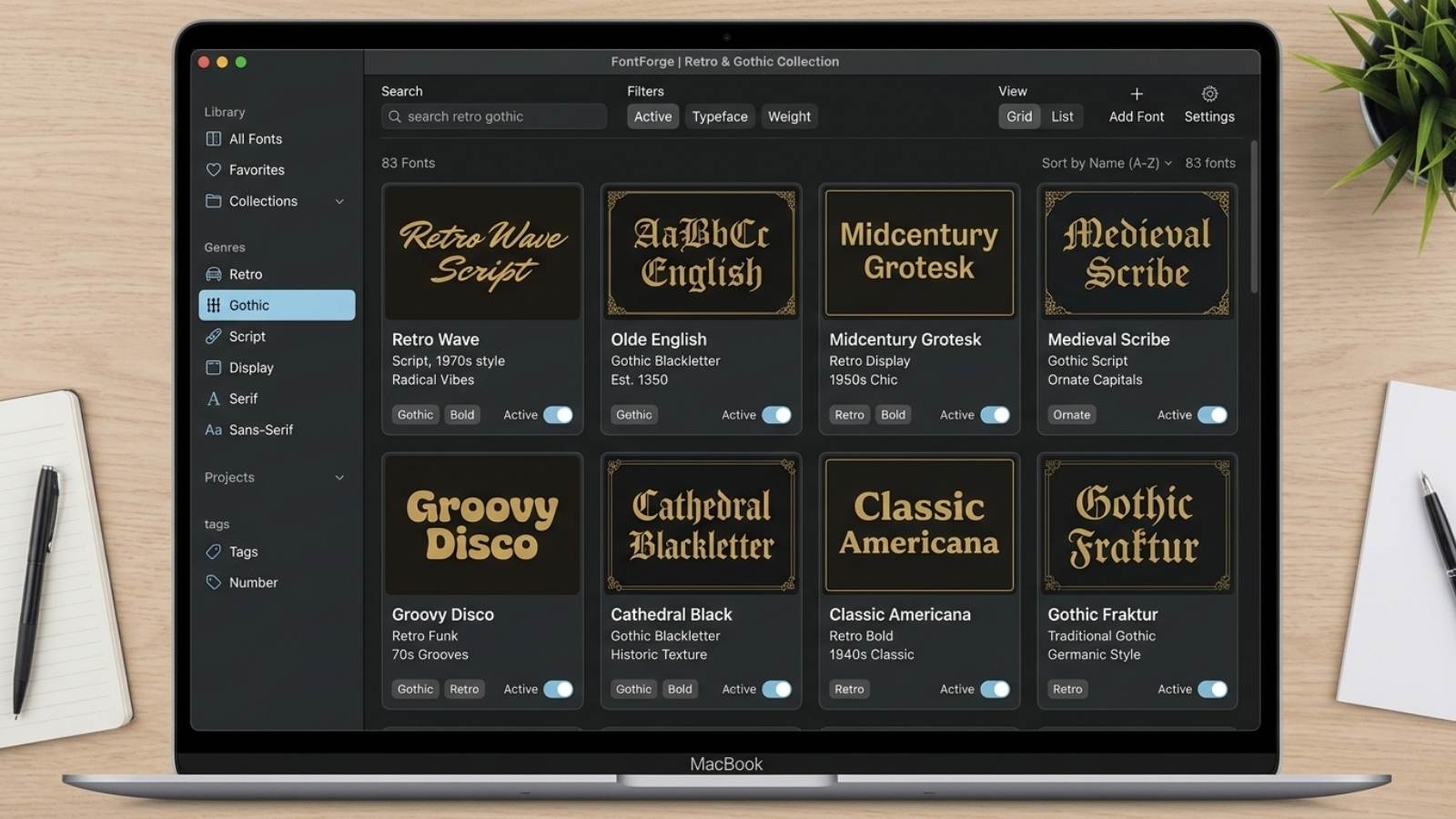Click the Bold tag on Cathedral Black
Viewport: 1456px width, 819px height.
click(680, 690)
